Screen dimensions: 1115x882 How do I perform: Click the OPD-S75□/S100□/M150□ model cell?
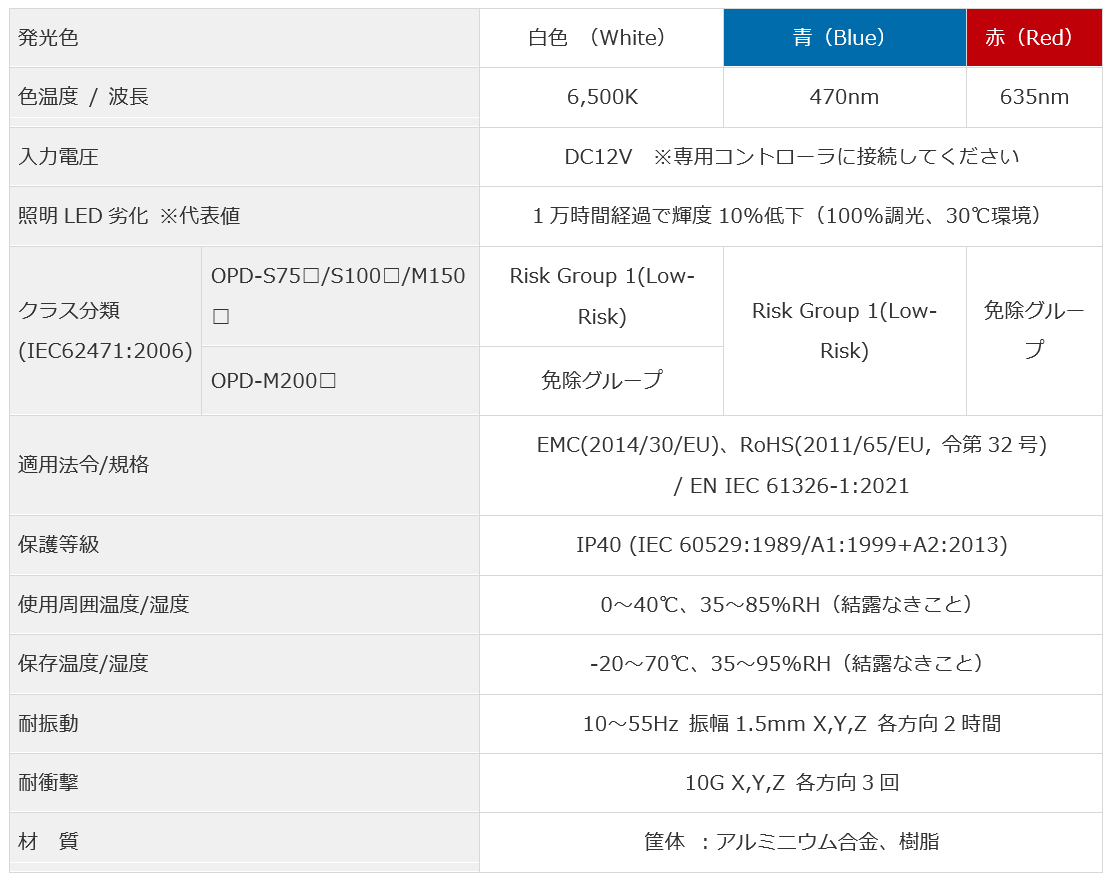tap(341, 297)
